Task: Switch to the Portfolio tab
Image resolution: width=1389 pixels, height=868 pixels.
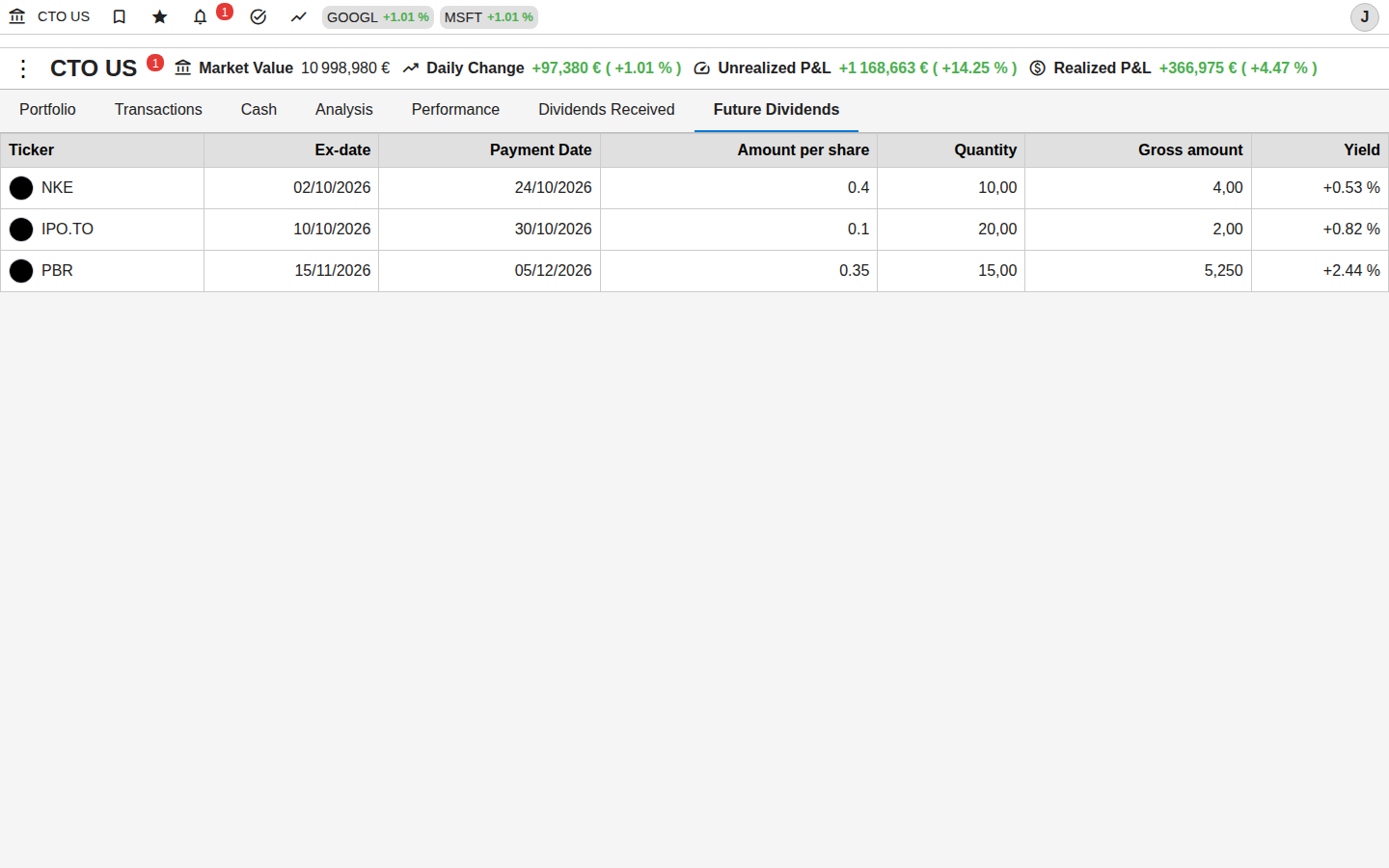Action: [47, 110]
